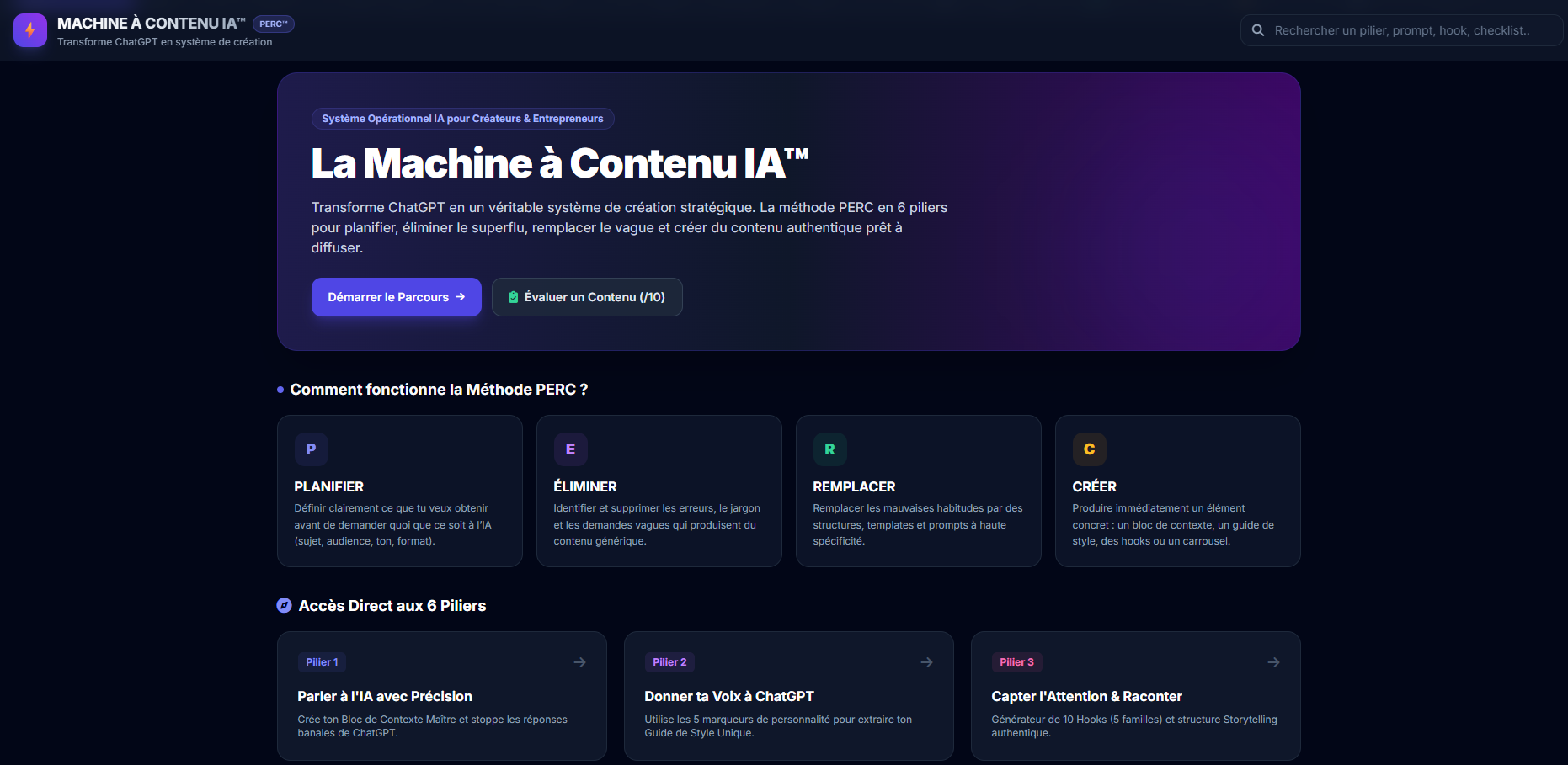Click the Produire immédiatement un élément concret description
The image size is (1568, 765).
click(x=1173, y=524)
